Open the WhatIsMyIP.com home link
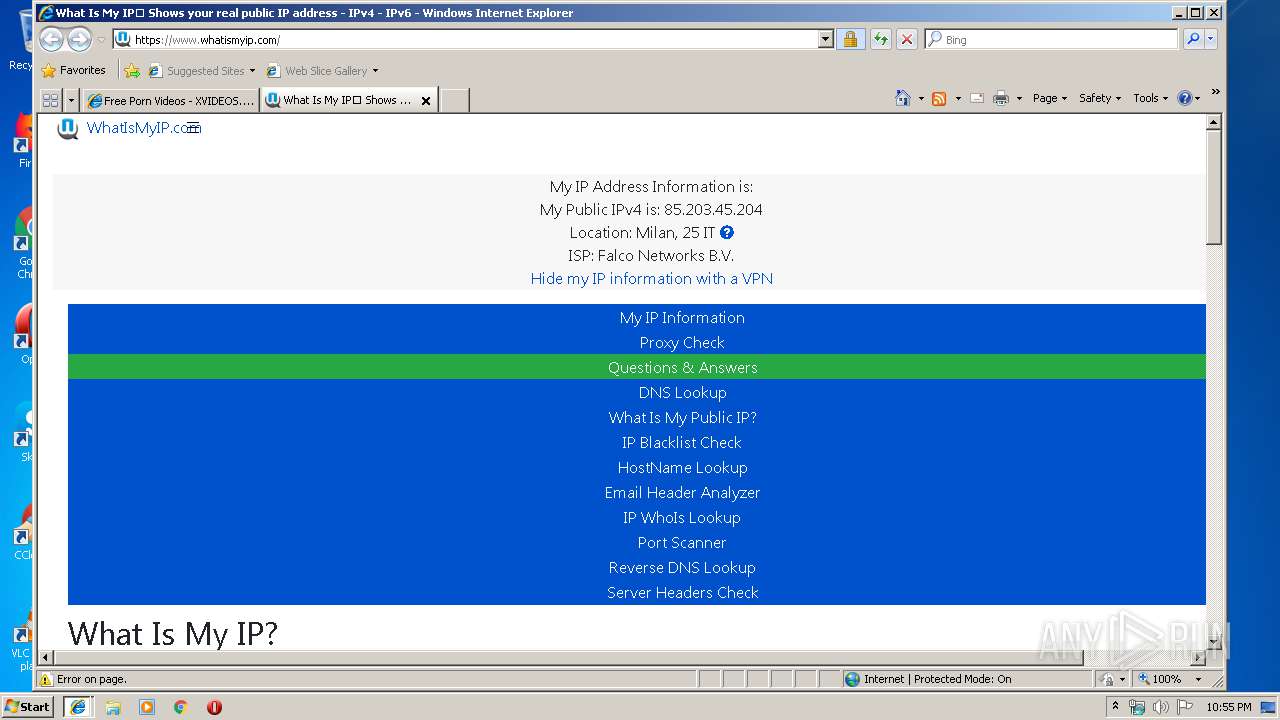This screenshot has width=1280, height=720. [x=144, y=128]
